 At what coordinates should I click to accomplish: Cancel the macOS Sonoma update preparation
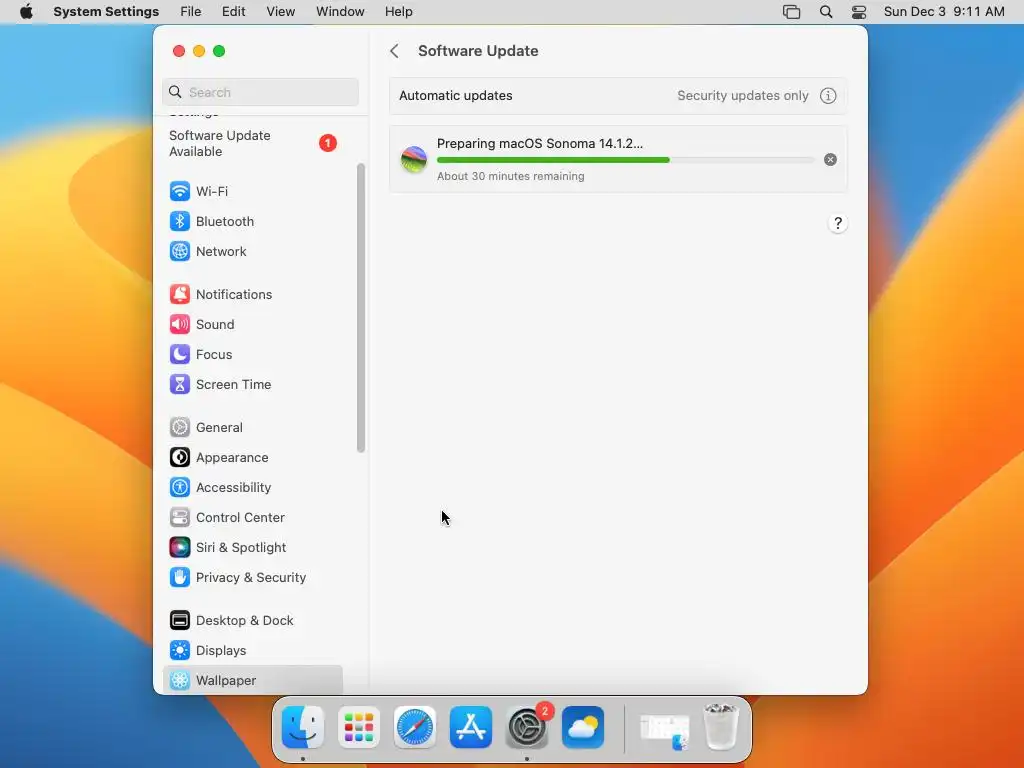click(830, 160)
